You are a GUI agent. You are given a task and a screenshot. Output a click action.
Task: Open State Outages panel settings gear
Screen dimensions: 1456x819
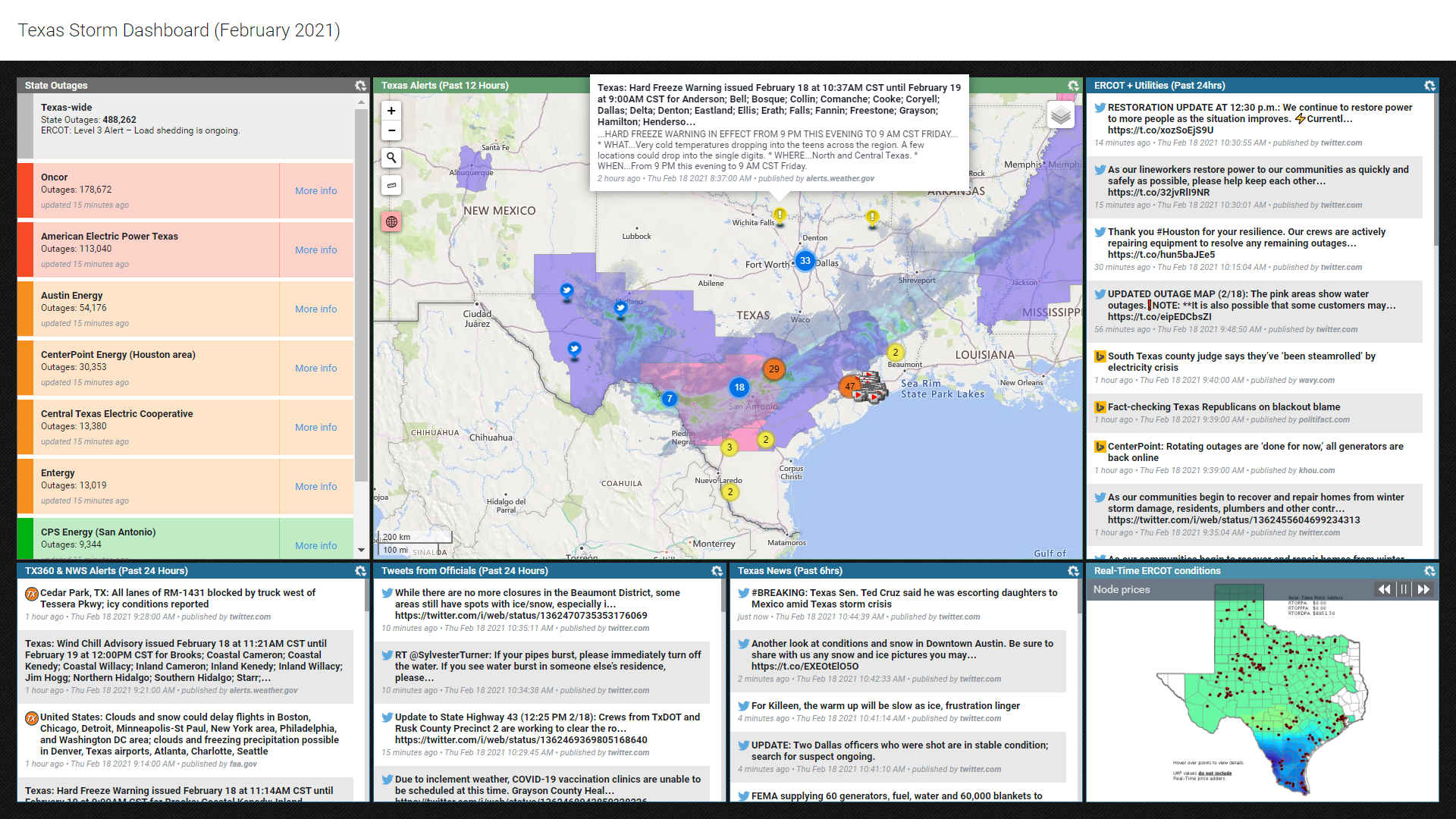(x=360, y=86)
